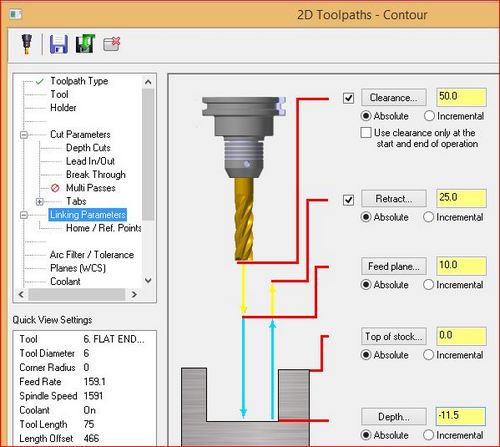Click the Top of stock value field 0.0
The image size is (500, 447).
pos(461,336)
